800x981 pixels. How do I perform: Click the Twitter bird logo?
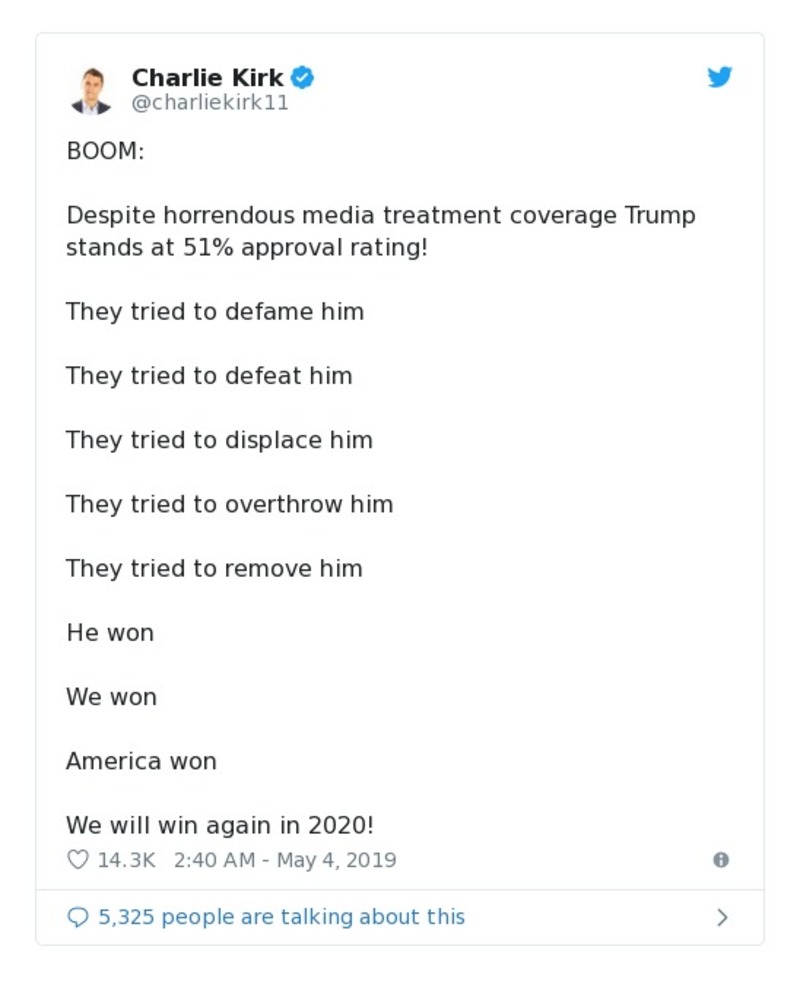(720, 76)
